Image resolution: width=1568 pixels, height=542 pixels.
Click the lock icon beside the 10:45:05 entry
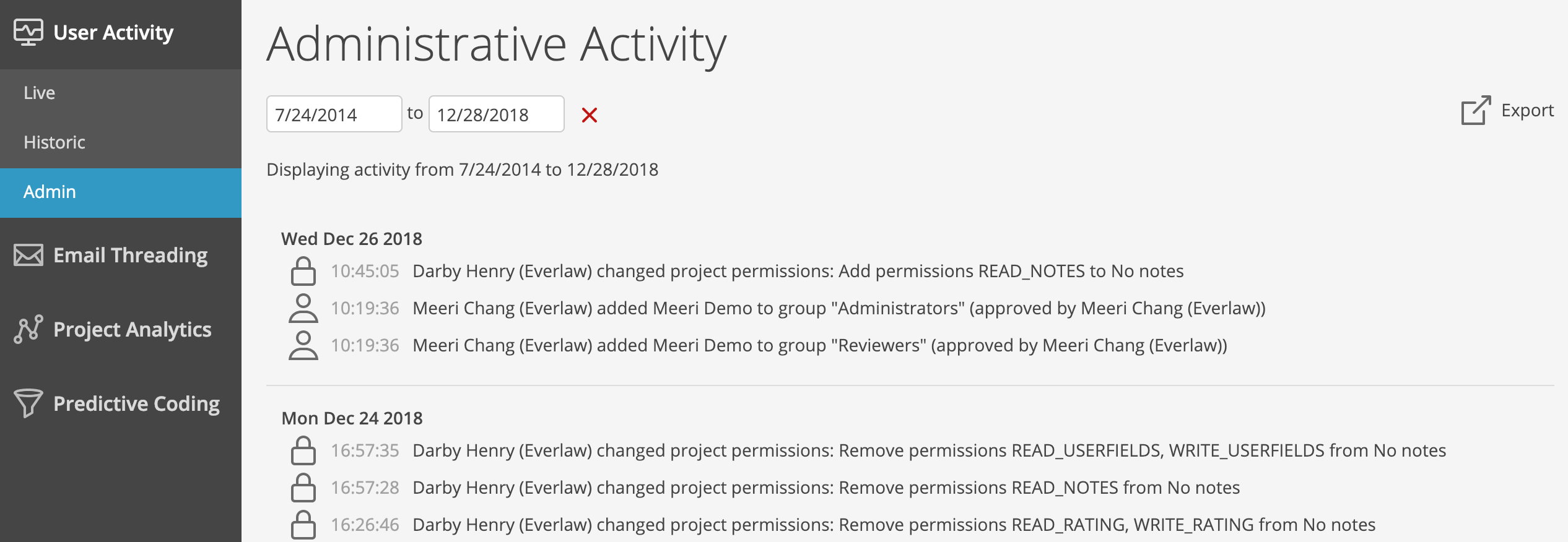[x=303, y=270]
